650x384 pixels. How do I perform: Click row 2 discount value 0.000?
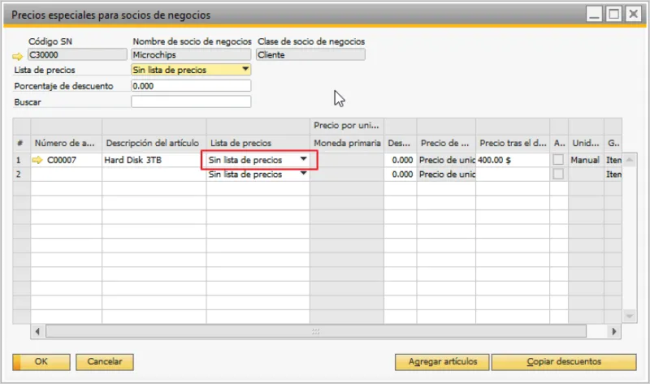tap(400, 174)
